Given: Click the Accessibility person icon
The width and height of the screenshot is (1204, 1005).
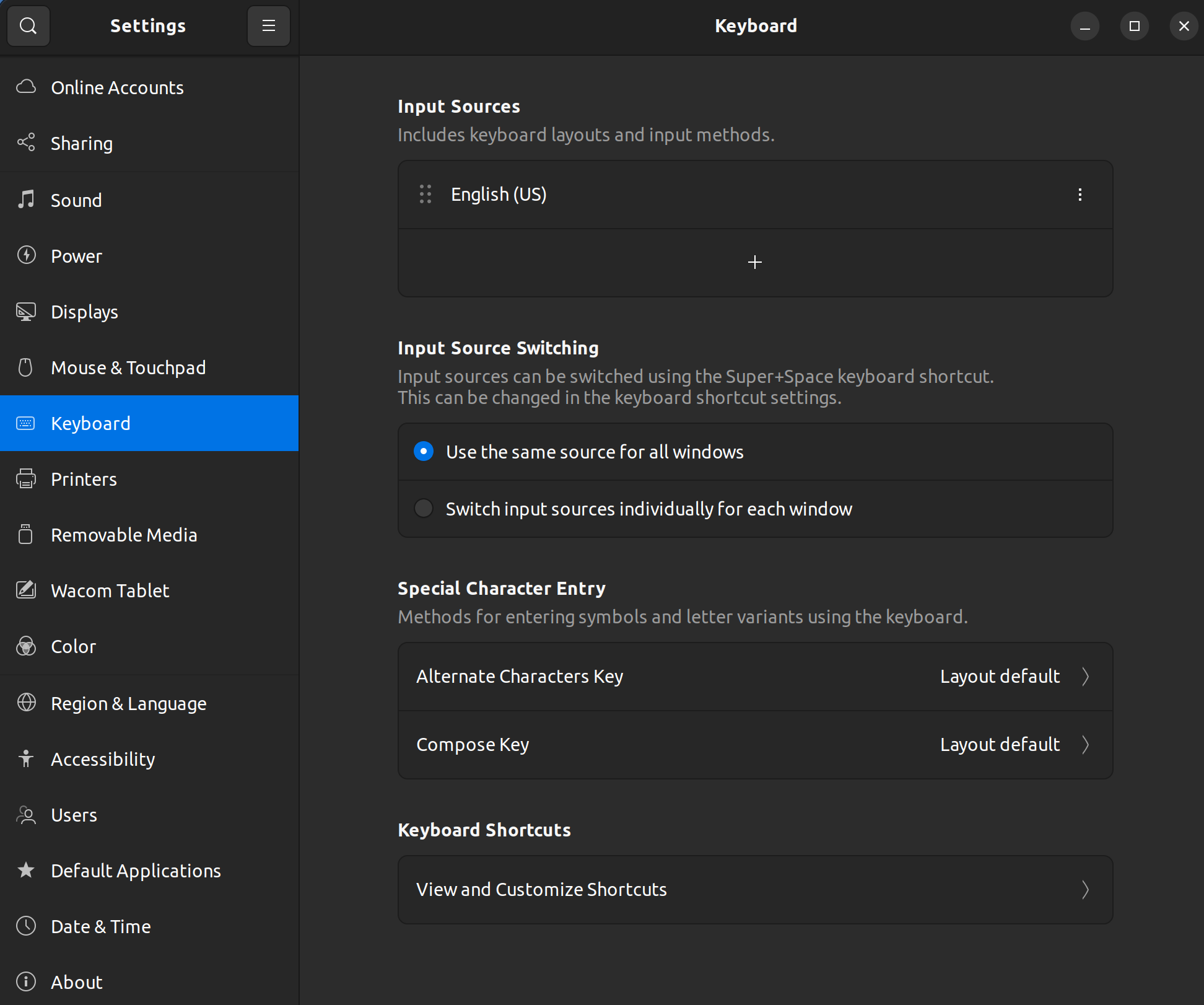Looking at the screenshot, I should click(x=25, y=758).
